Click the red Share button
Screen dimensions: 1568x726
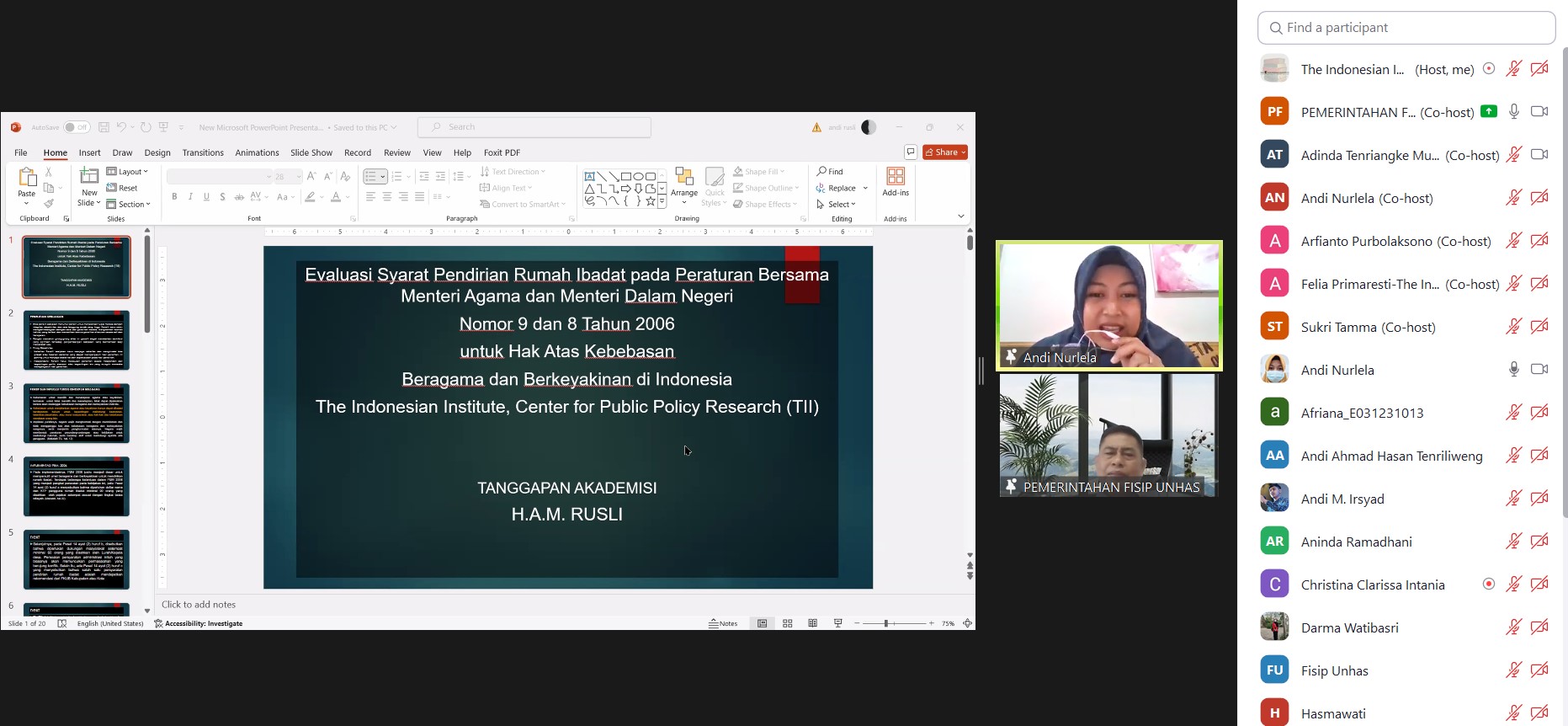(x=945, y=152)
